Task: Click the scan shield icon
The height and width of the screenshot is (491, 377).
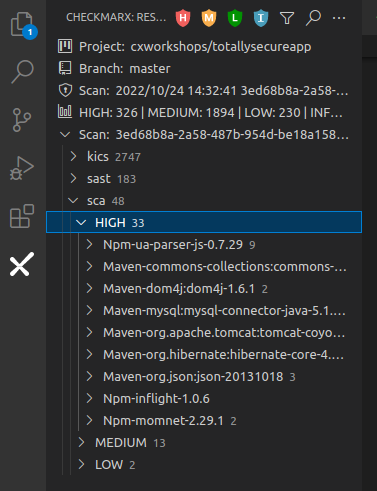Action: tap(65, 90)
